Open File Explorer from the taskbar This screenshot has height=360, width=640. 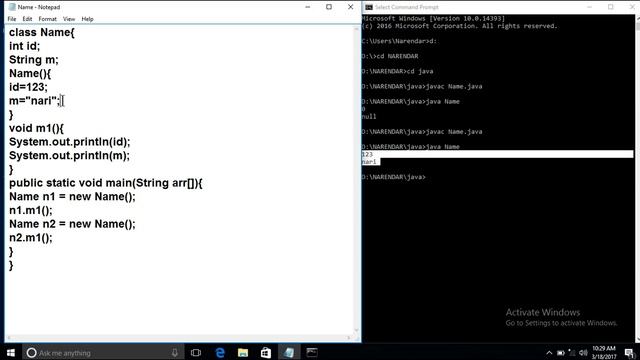coord(243,353)
